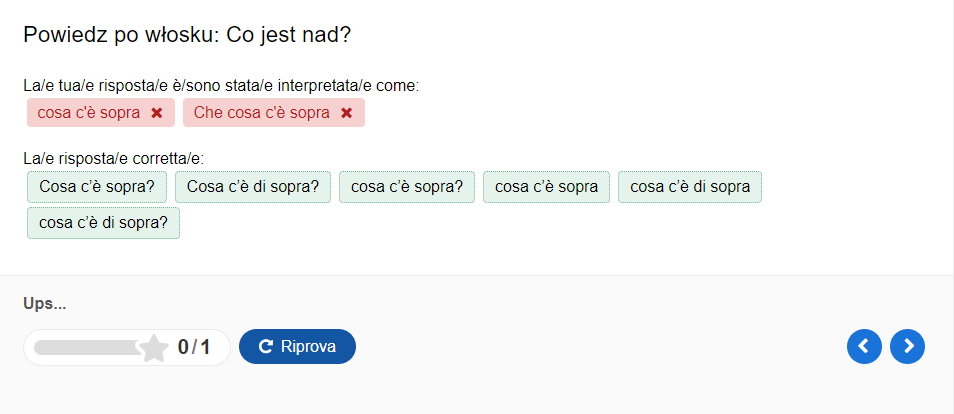Viewport: 954px width, 414px height.
Task: Click the reload icon inside Riprova button
Action: [266, 347]
